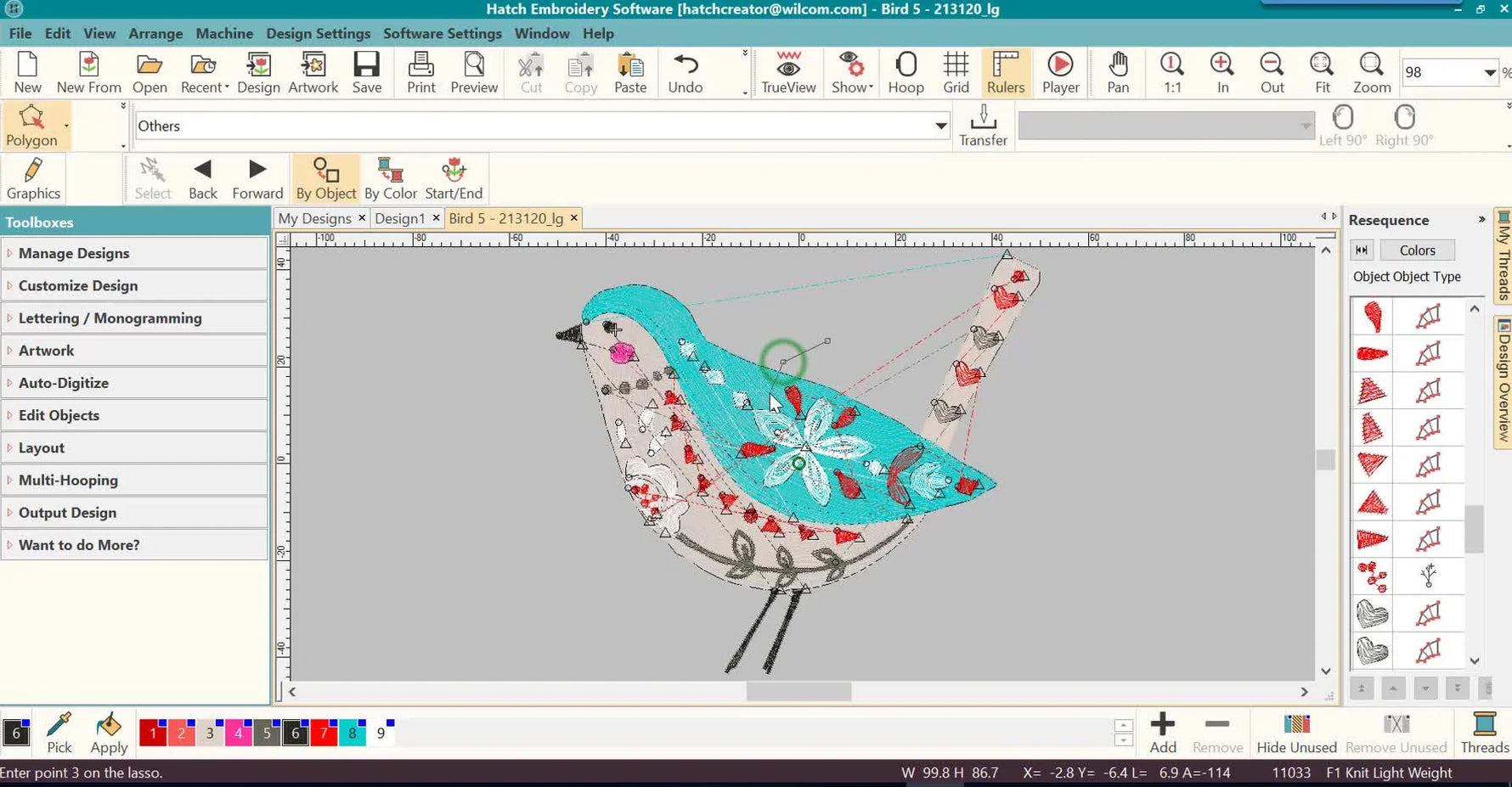The width and height of the screenshot is (1512, 787).
Task: Toggle Rulers display off
Action: click(x=1006, y=72)
